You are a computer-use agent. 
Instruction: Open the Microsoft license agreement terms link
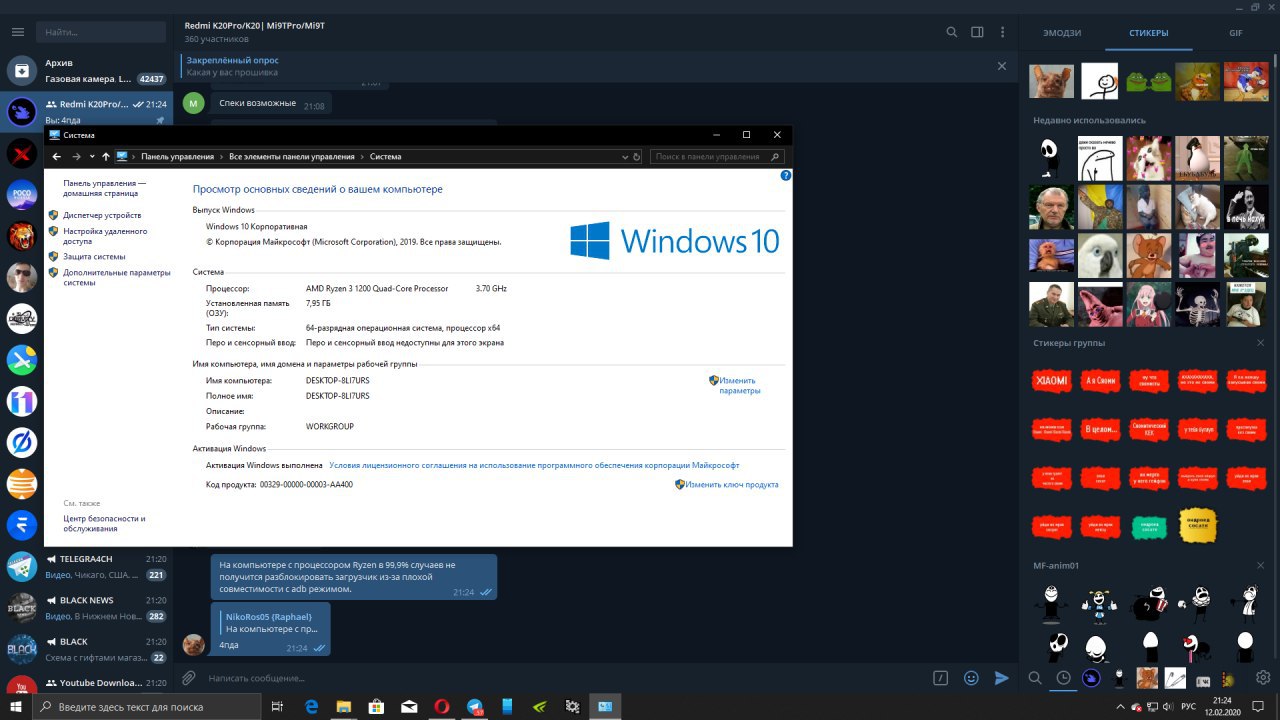534,465
